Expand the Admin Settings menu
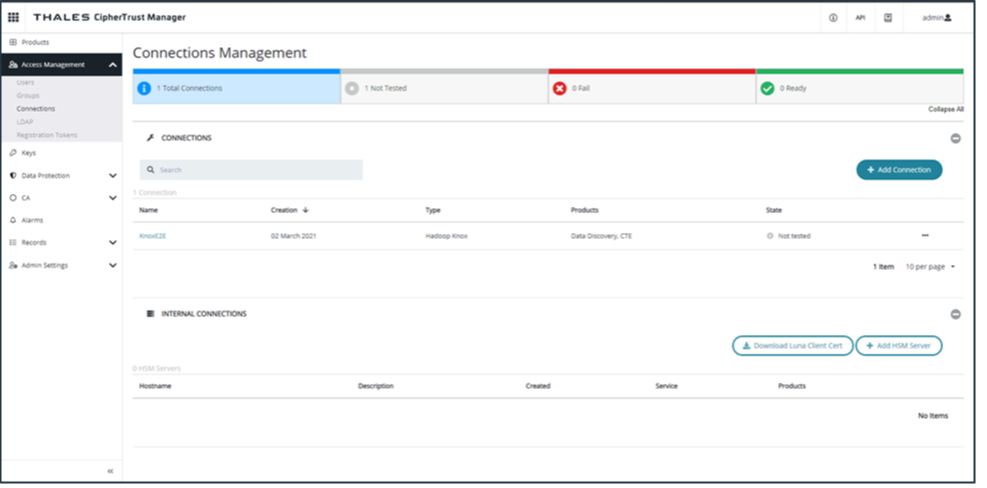 coord(112,265)
